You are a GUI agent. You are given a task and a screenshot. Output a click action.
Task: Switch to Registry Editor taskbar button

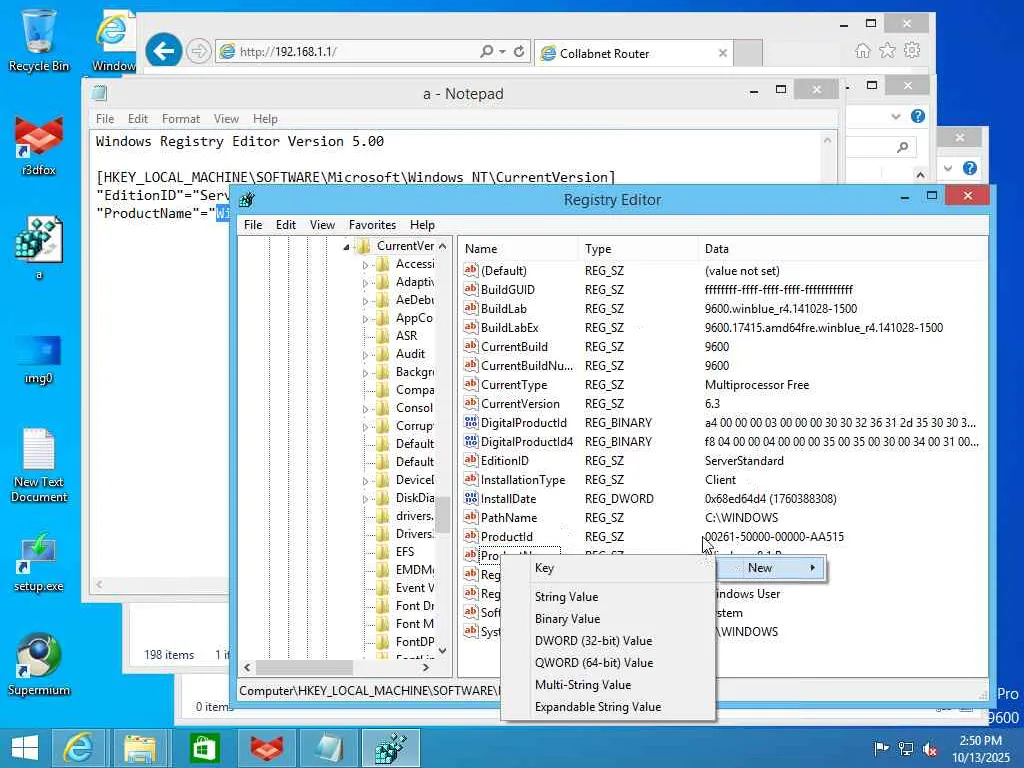[x=391, y=748]
